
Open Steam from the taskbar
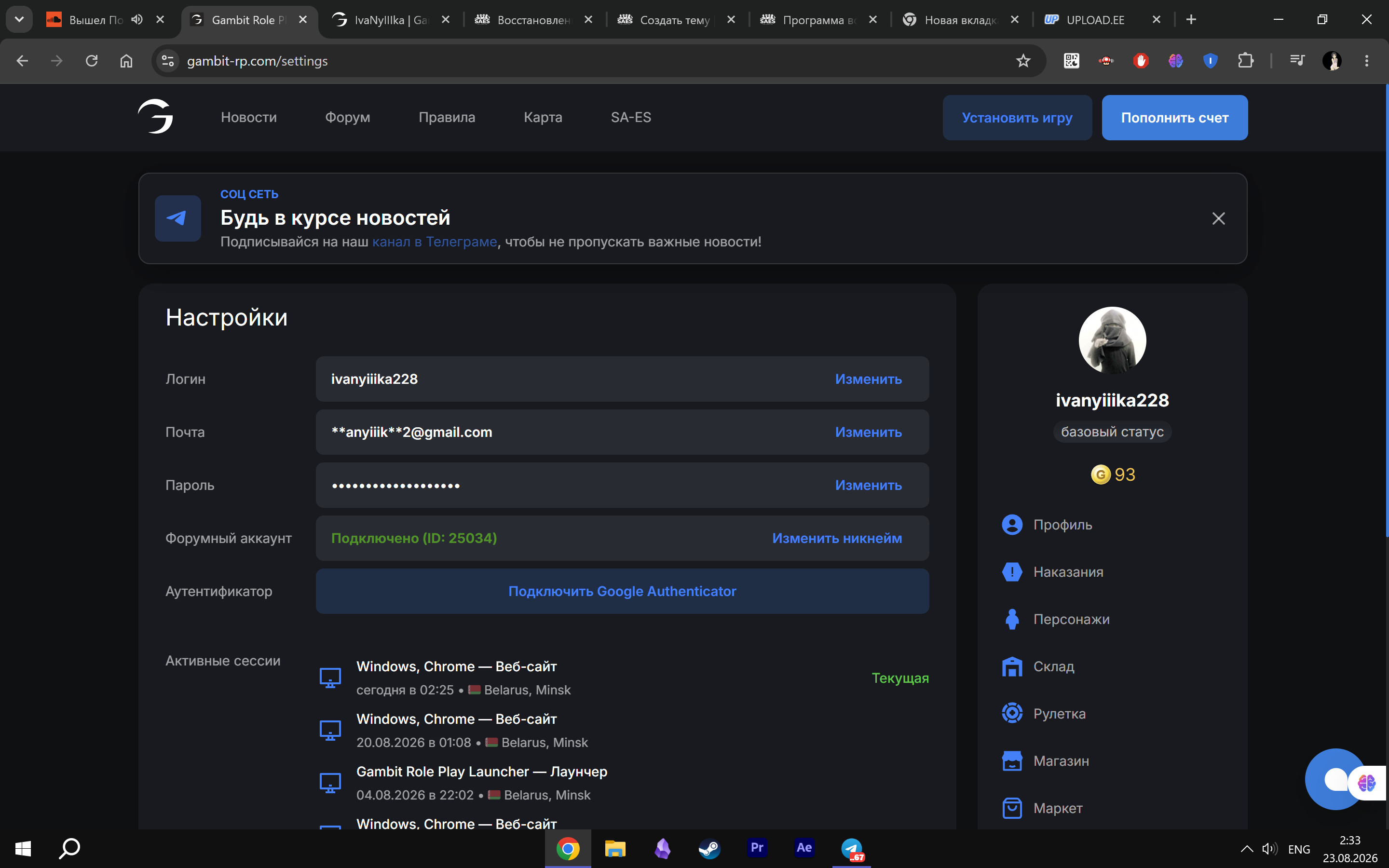coord(709,849)
